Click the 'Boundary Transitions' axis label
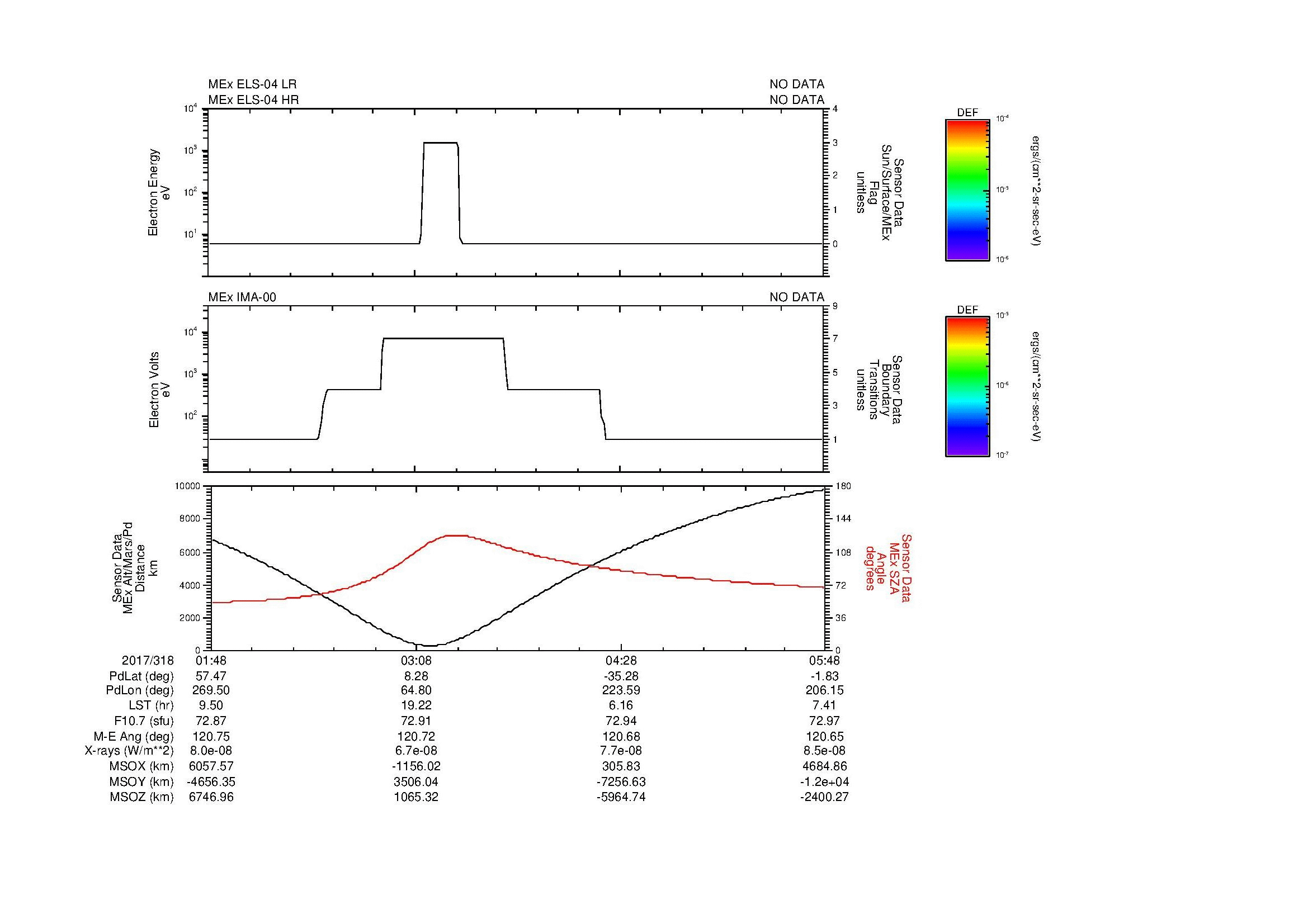 [x=880, y=390]
